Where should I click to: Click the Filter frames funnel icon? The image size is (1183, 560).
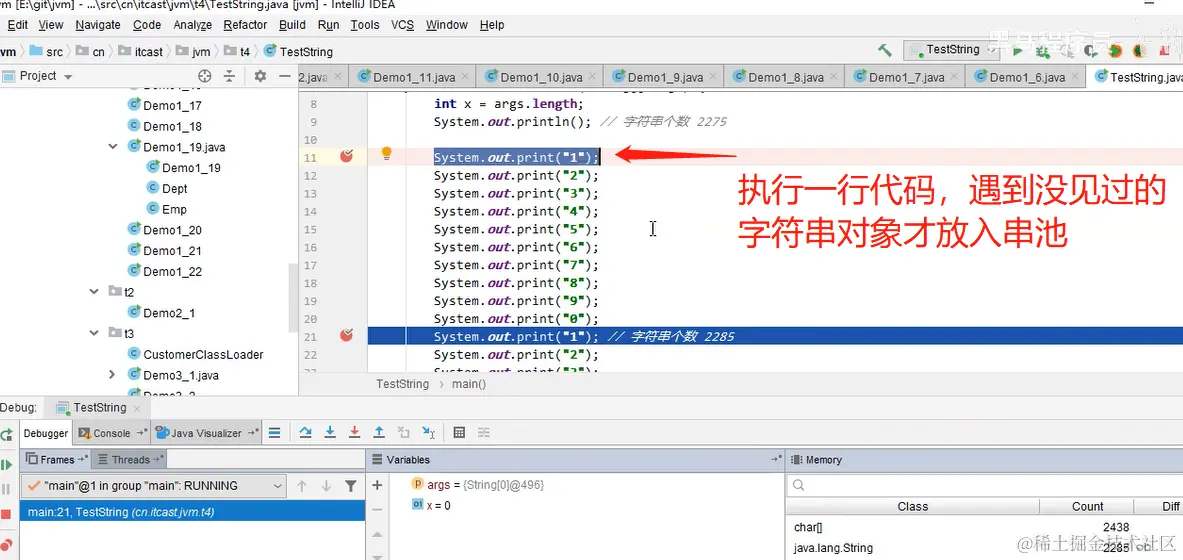click(350, 486)
